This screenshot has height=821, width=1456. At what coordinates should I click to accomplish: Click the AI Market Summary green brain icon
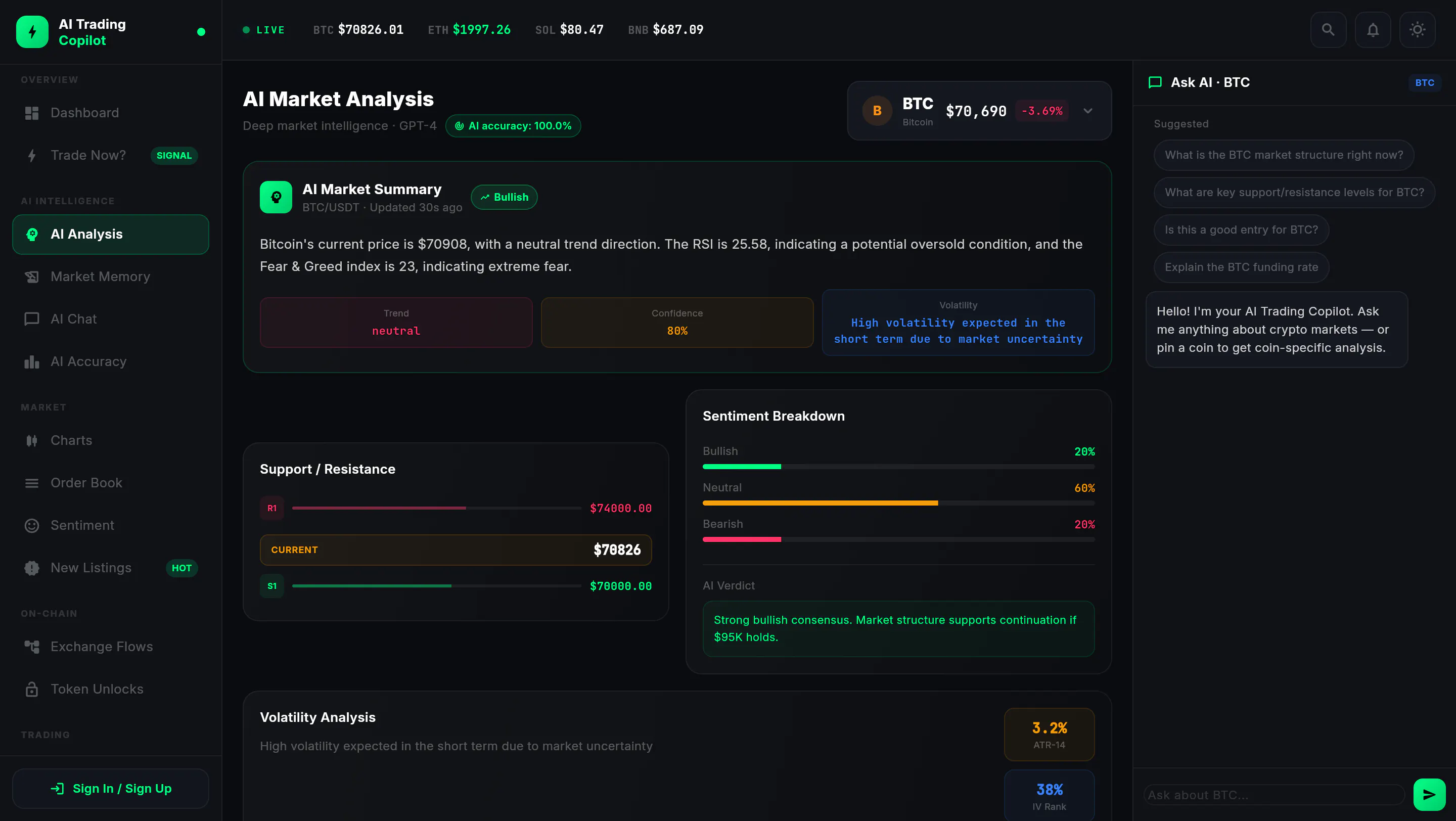coord(276,197)
